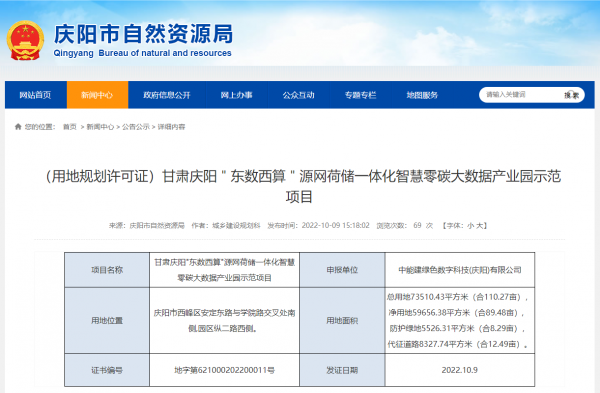Image resolution: width=600 pixels, height=393 pixels.
Task: Open 专题专栏 navigation item
Action: 360,95
